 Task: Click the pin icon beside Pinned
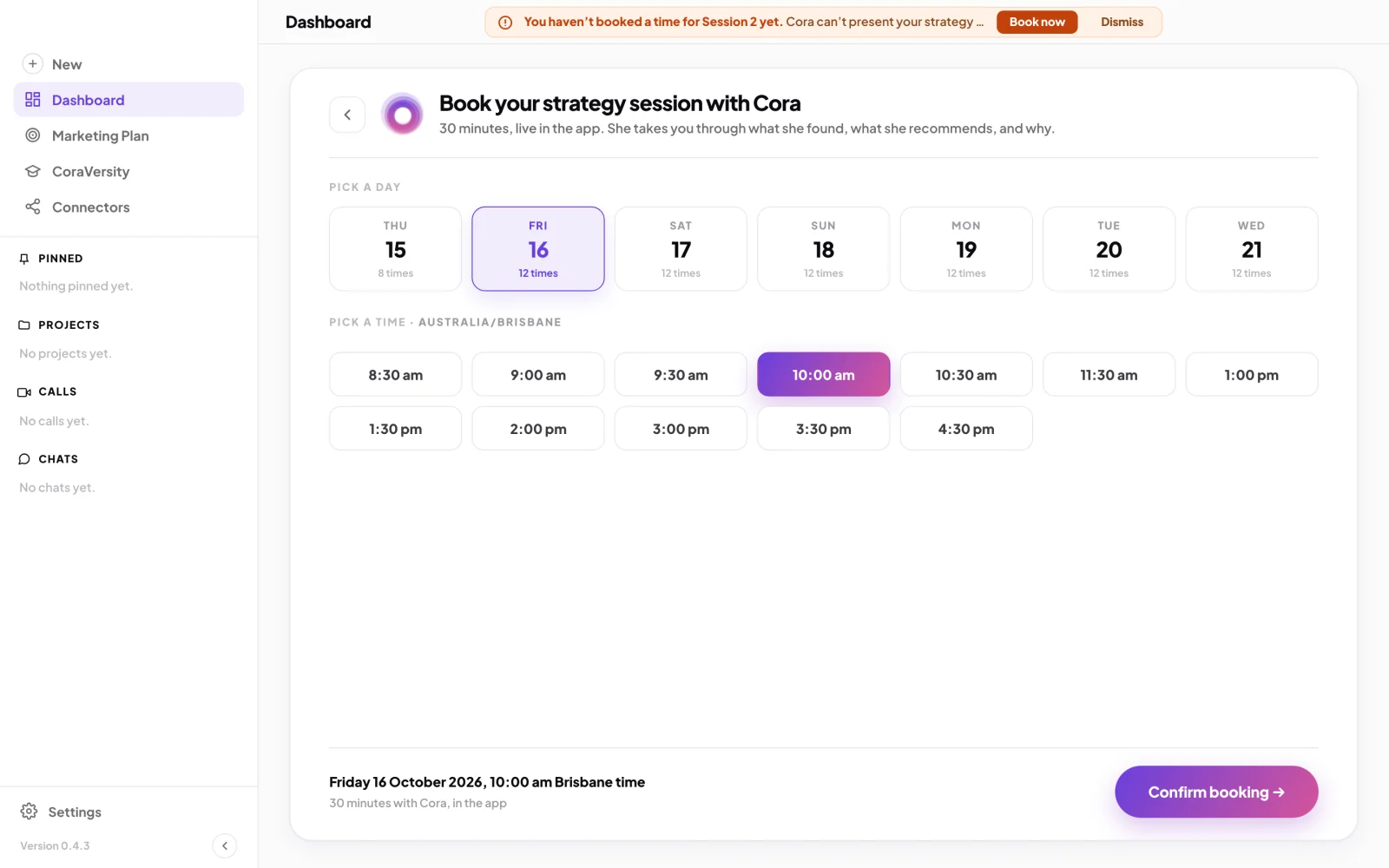[x=24, y=259]
